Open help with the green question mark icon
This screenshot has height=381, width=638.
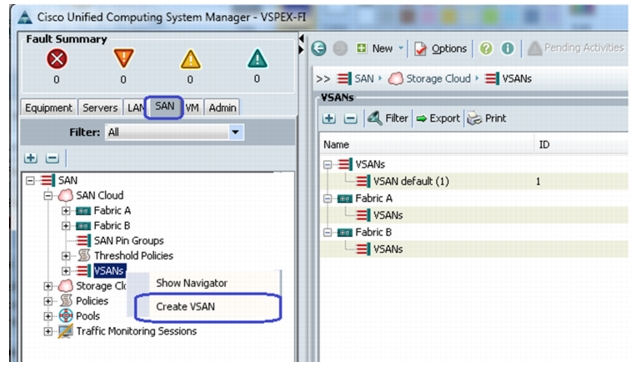pos(486,48)
